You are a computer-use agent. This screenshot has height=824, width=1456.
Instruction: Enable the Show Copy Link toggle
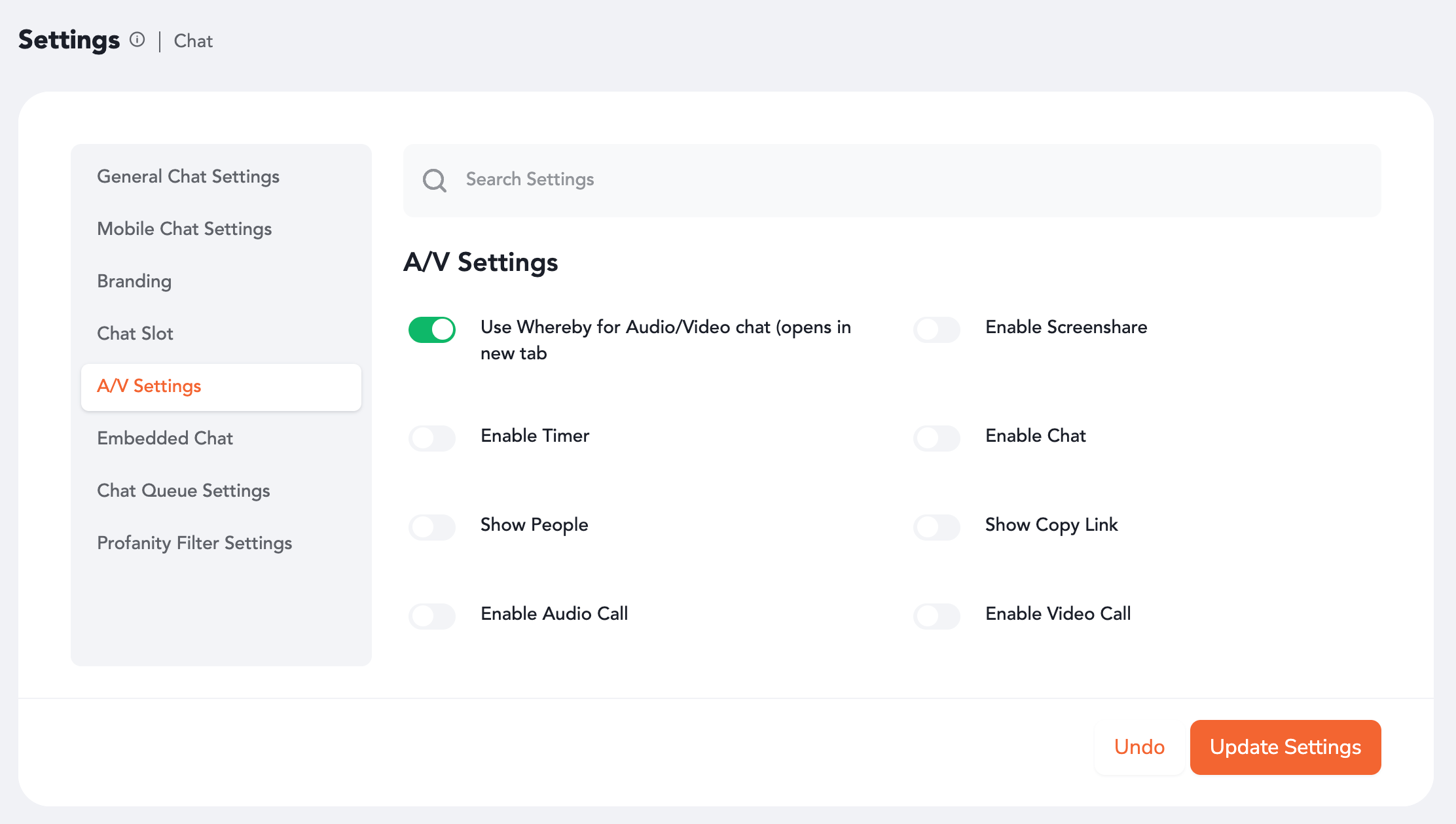click(x=937, y=527)
